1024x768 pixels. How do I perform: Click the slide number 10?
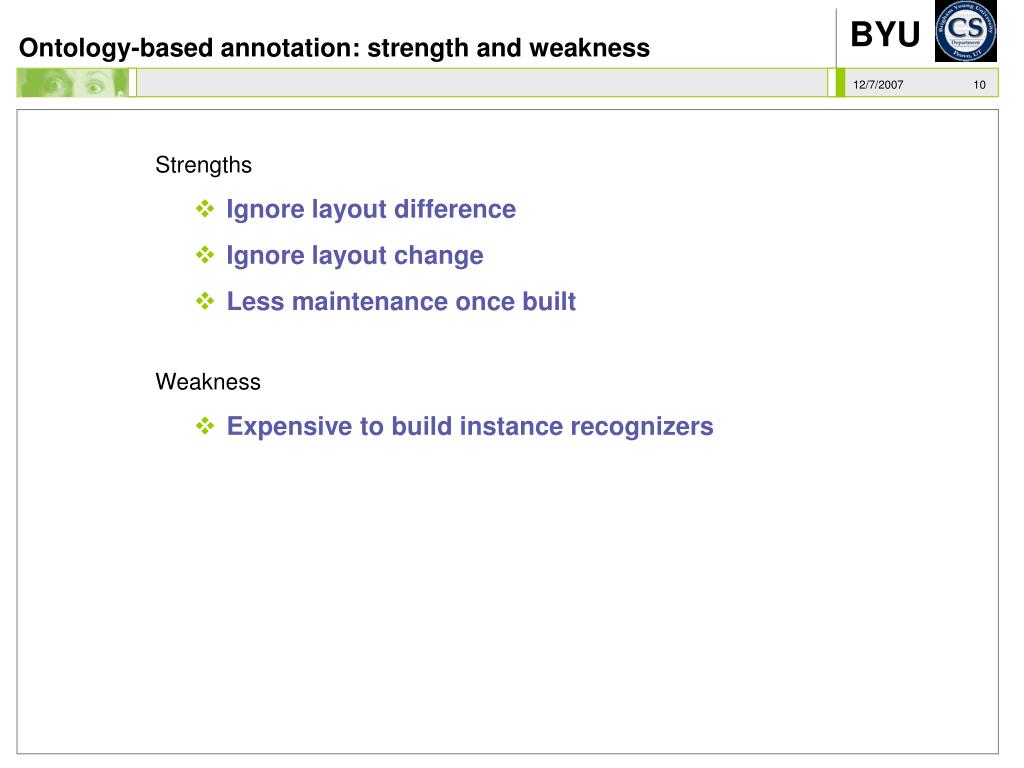[979, 85]
